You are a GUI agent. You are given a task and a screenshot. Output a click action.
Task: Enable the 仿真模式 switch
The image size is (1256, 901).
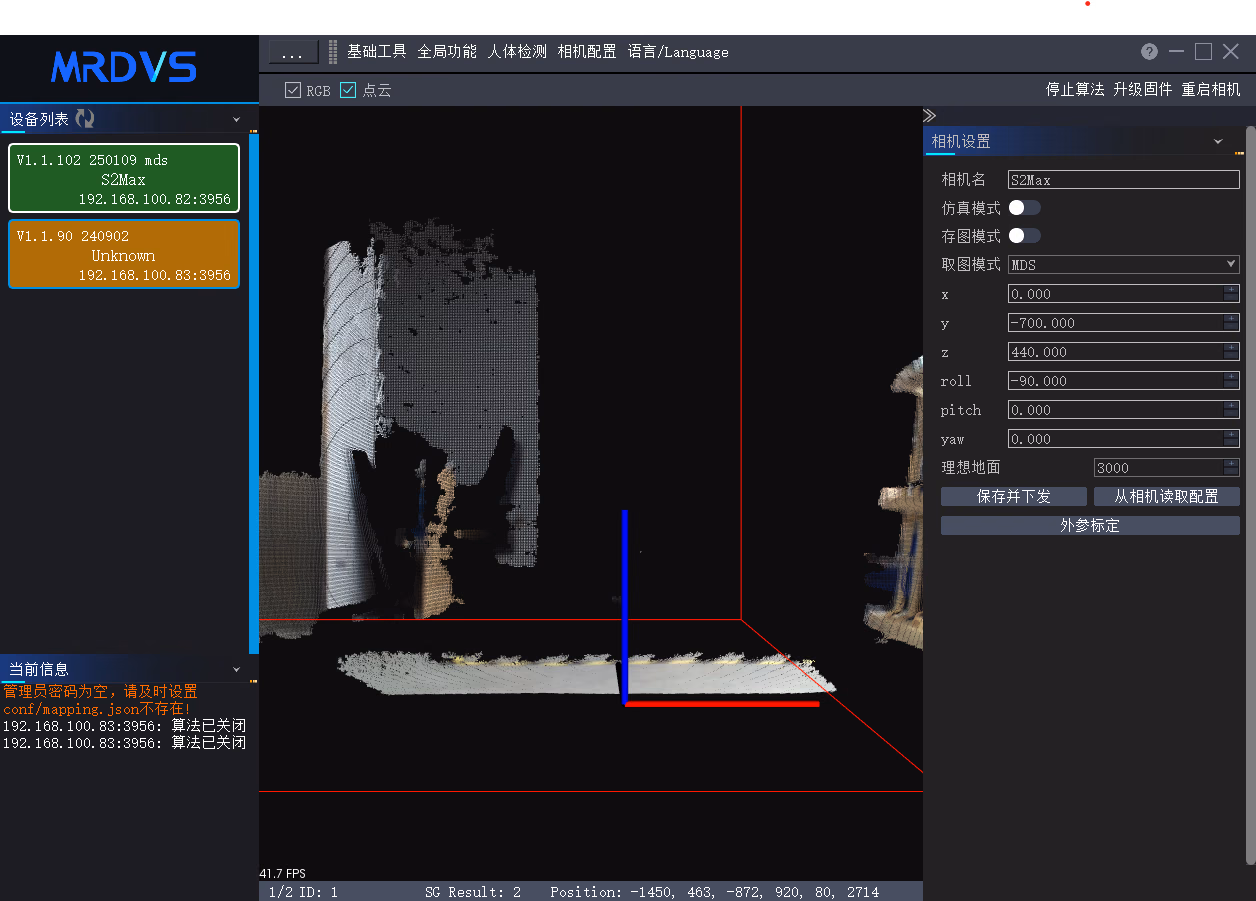coord(1024,208)
